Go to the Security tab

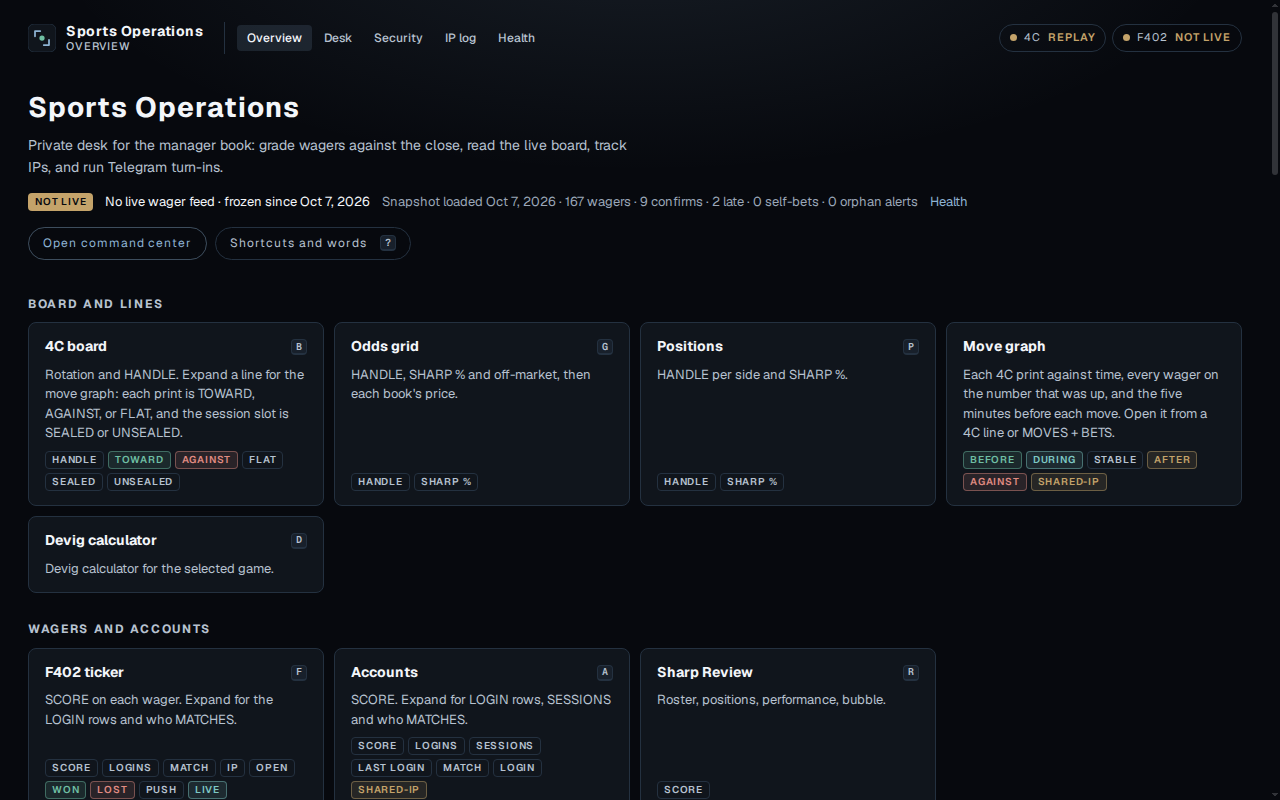click(398, 38)
